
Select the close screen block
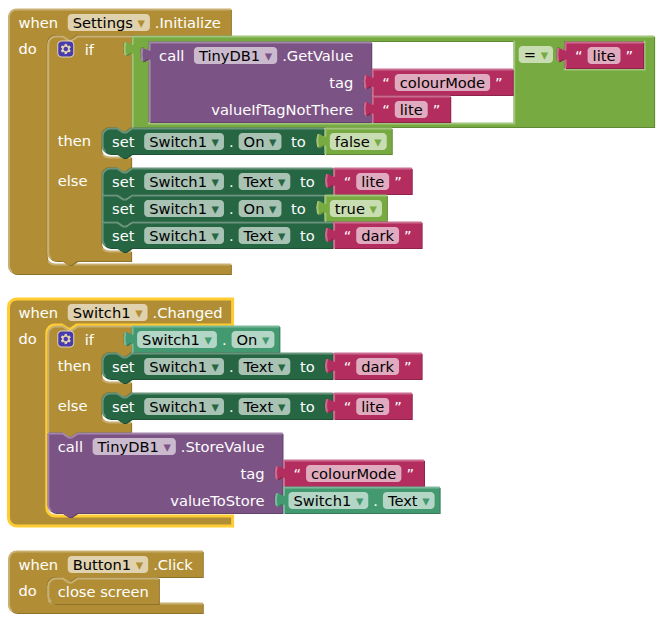103,592
